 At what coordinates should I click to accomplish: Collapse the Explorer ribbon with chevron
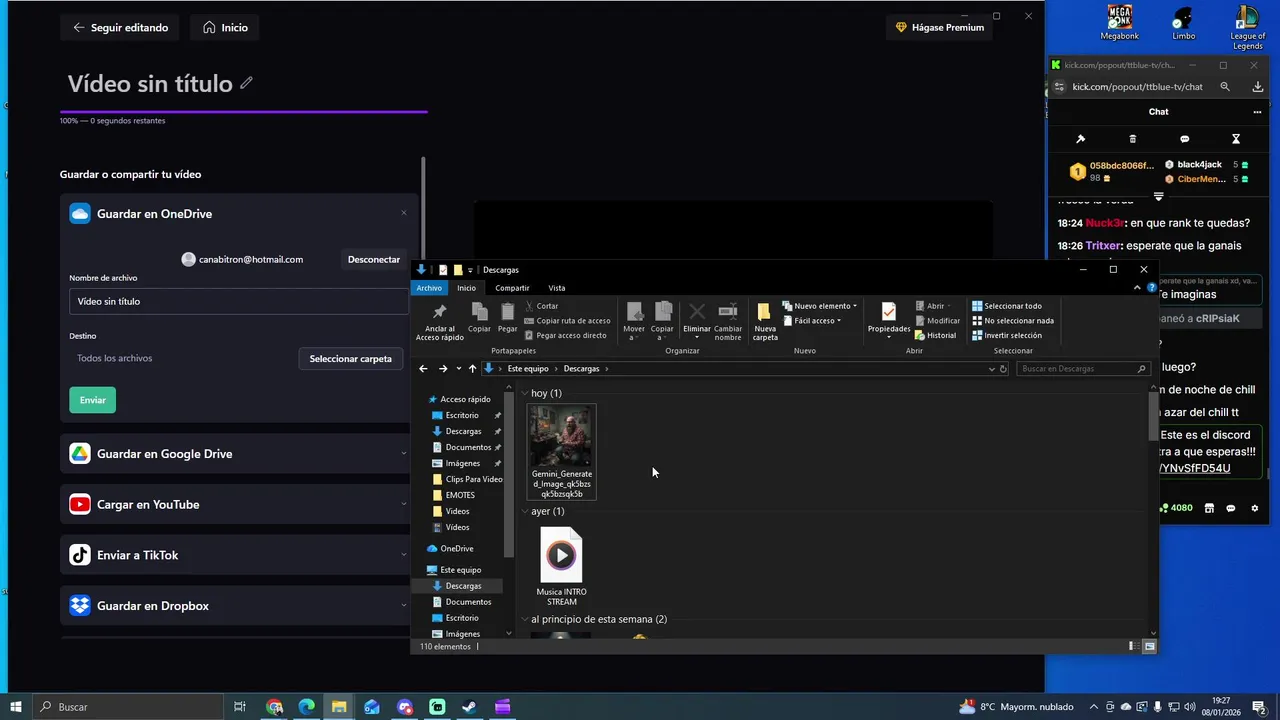pyautogui.click(x=1137, y=288)
